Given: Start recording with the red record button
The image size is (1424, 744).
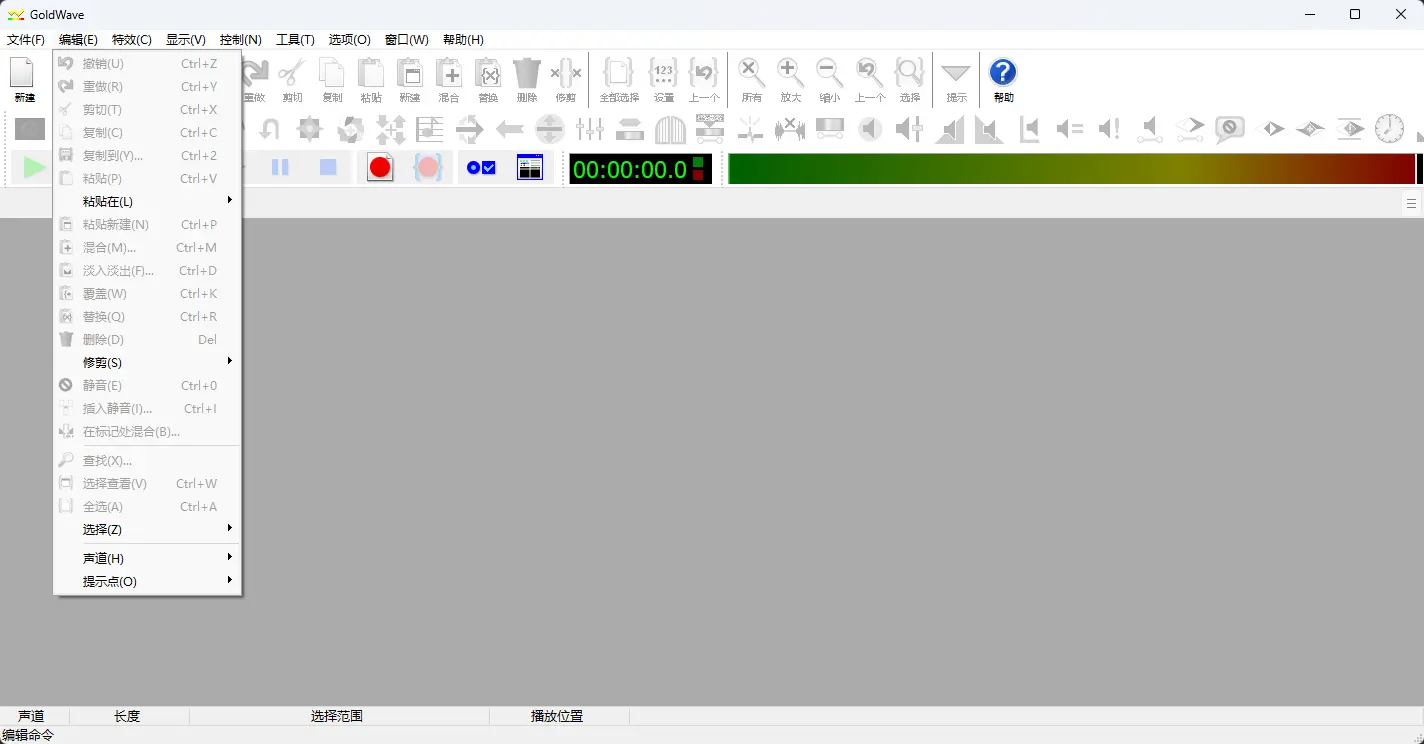Looking at the screenshot, I should 380,168.
